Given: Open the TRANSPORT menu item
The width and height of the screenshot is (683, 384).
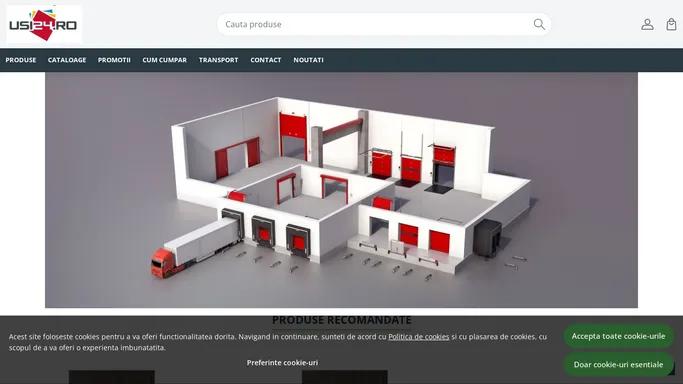Looking at the screenshot, I should point(218,60).
